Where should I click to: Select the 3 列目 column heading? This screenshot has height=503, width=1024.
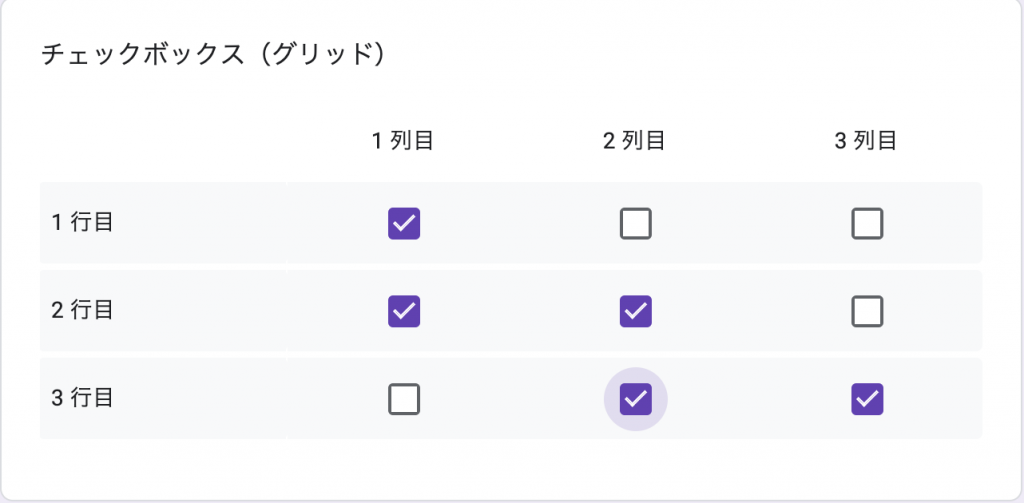(866, 141)
